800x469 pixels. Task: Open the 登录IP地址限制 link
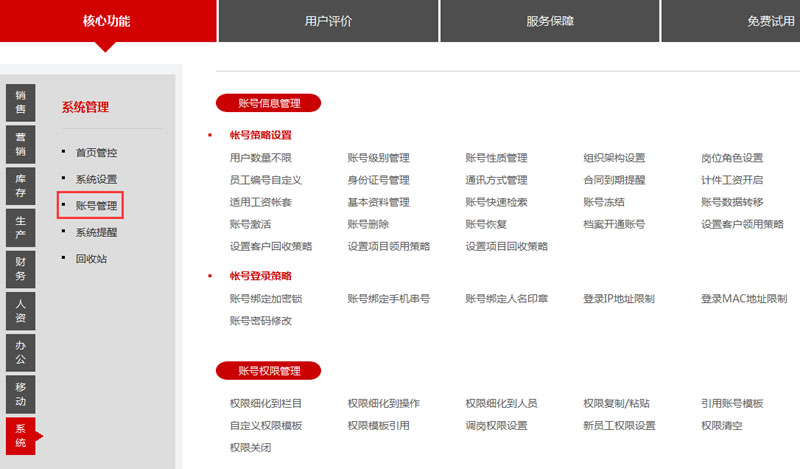click(618, 299)
